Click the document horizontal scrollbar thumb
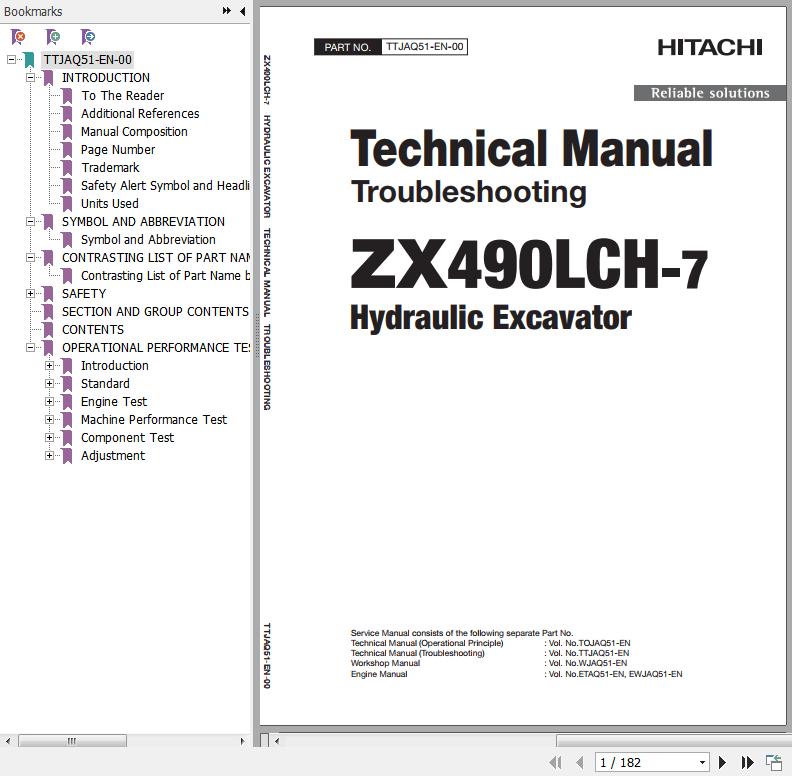 click(674, 741)
